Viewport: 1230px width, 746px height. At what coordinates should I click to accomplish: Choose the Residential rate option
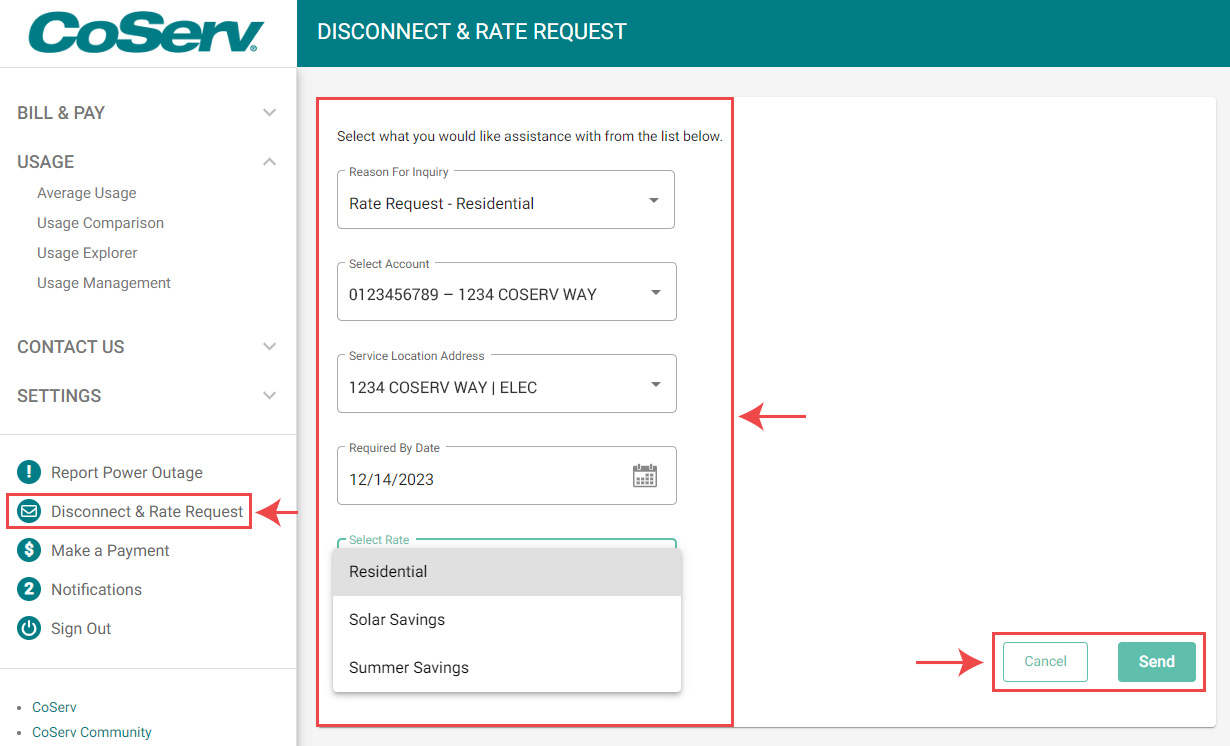507,572
